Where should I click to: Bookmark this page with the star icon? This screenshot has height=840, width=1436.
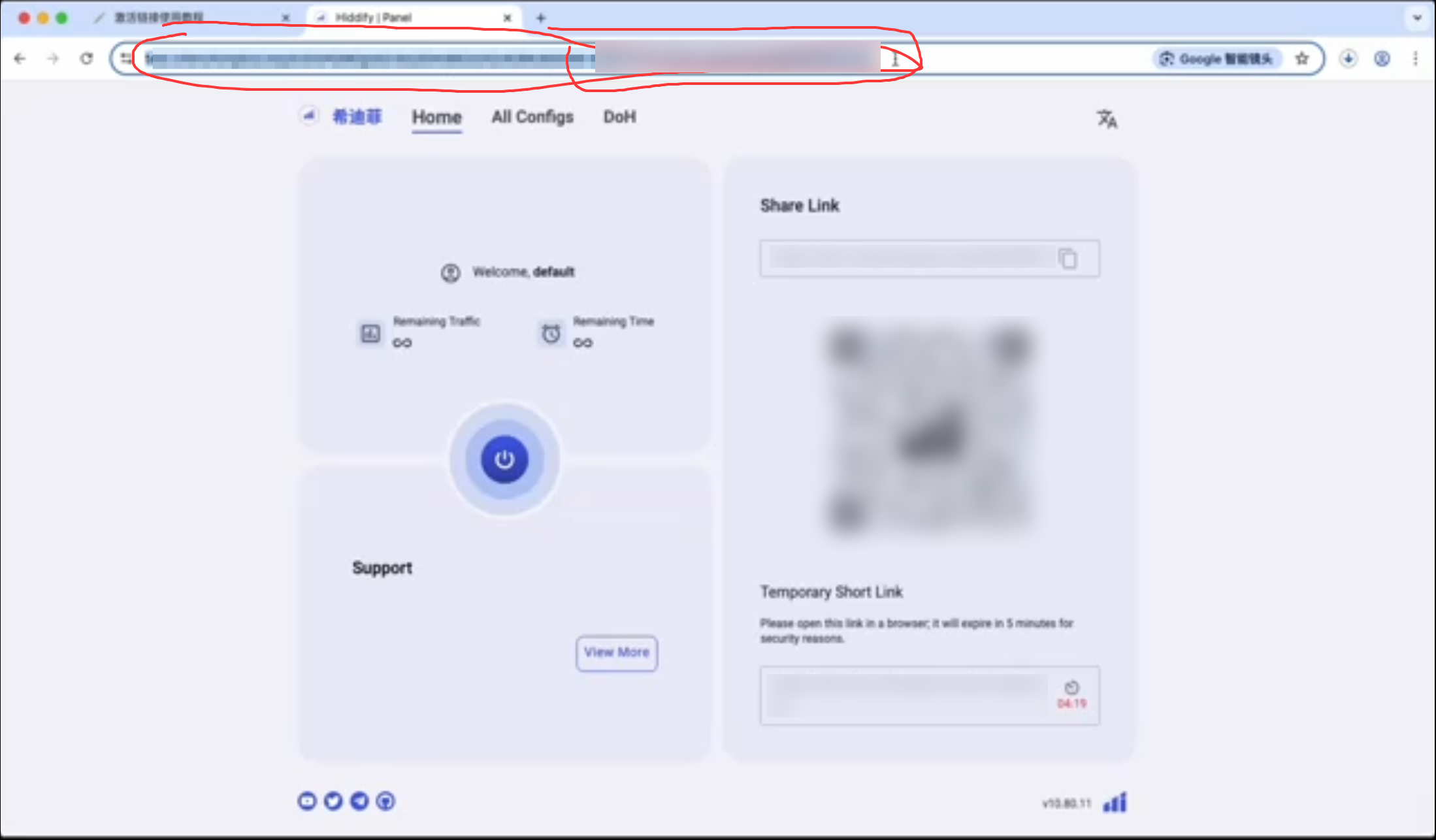(x=1302, y=59)
